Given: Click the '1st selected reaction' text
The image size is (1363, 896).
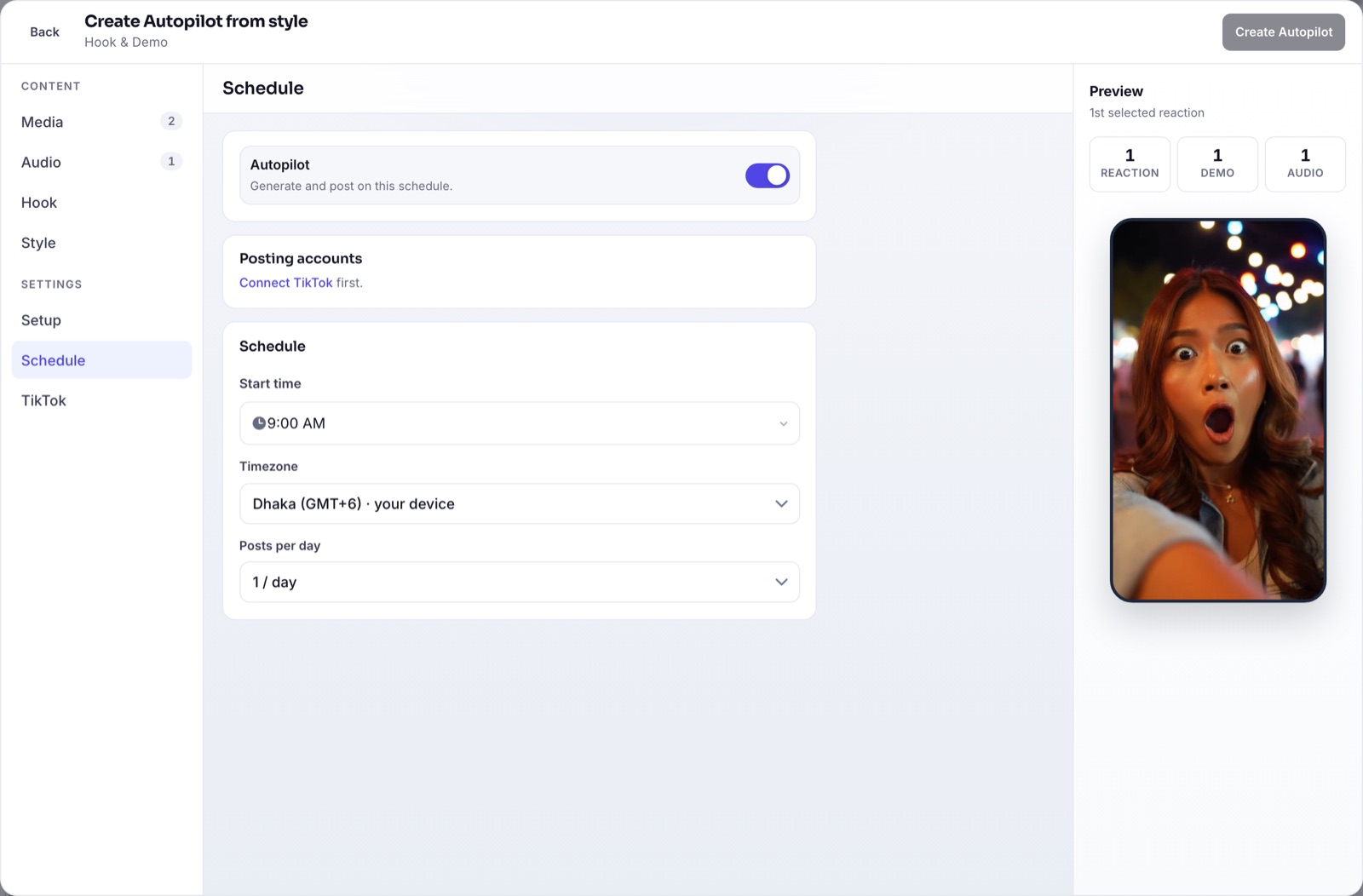Looking at the screenshot, I should pos(1147,112).
